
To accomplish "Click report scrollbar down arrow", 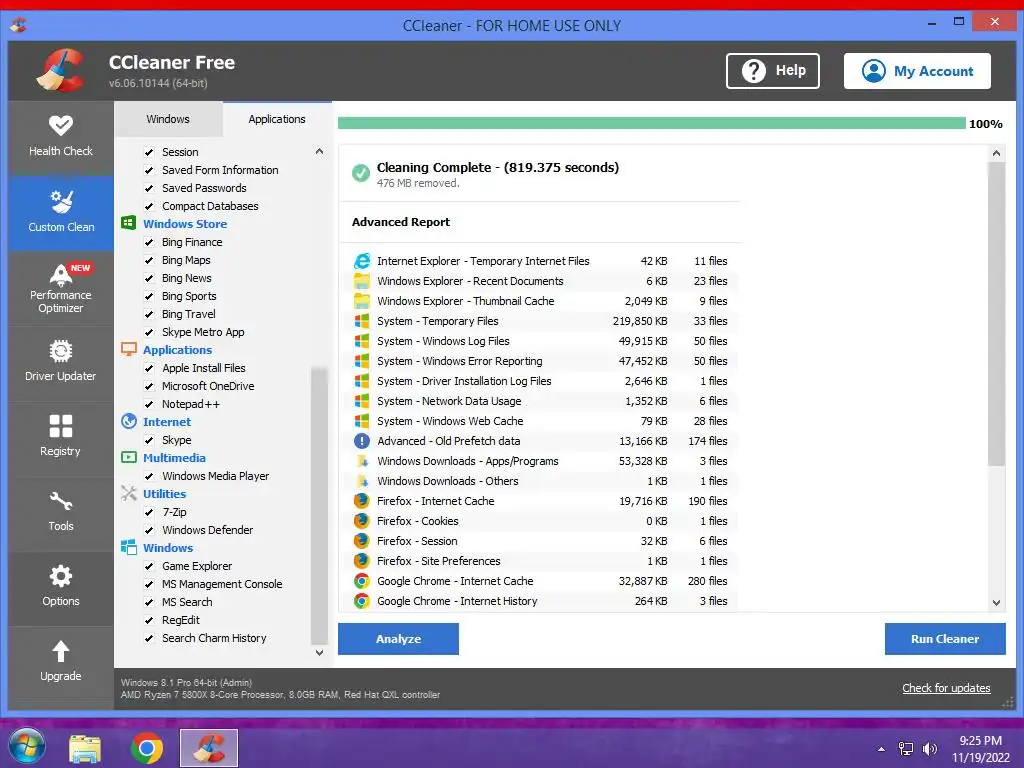I will 996,603.
